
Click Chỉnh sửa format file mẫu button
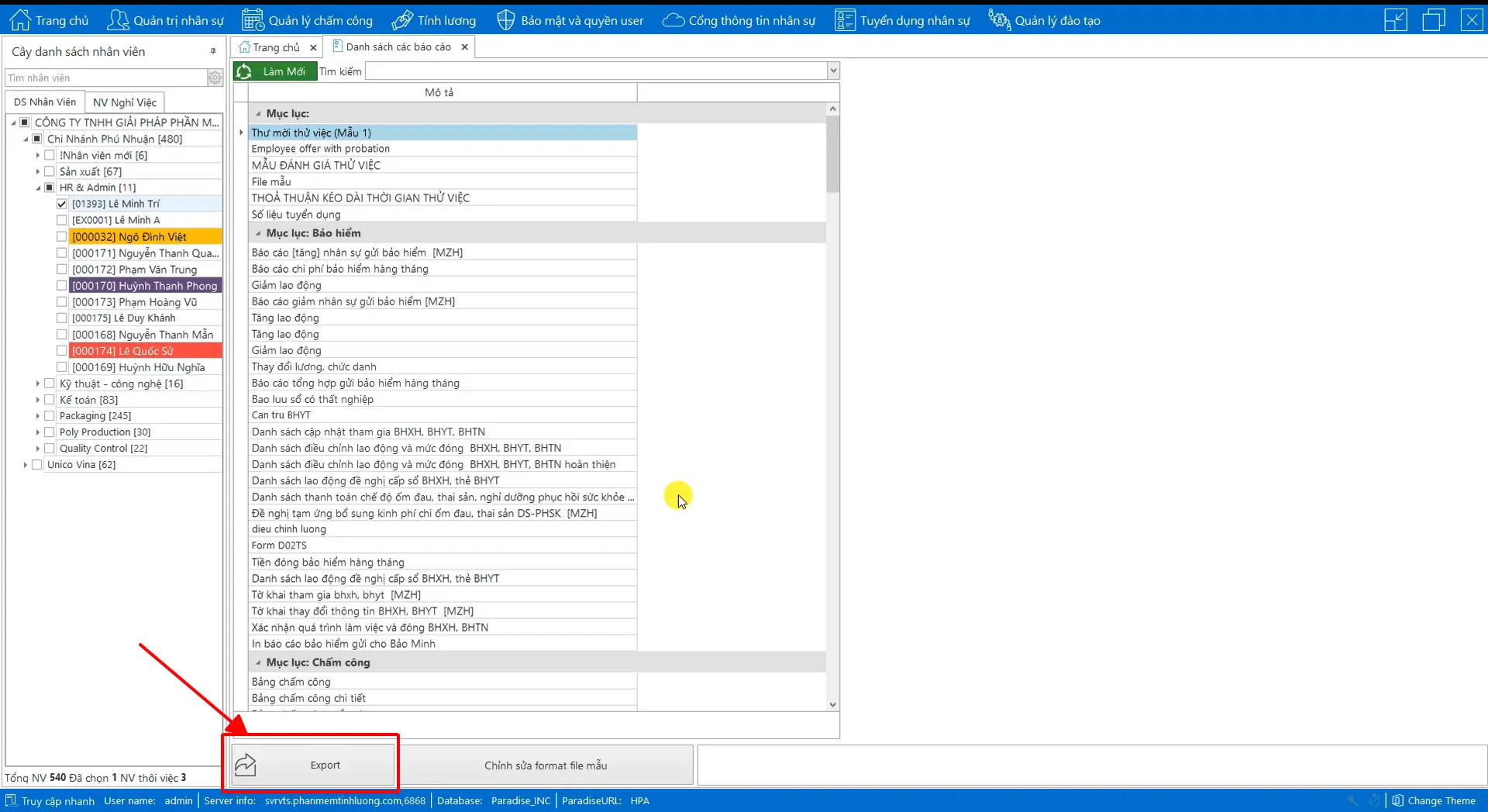(546, 766)
